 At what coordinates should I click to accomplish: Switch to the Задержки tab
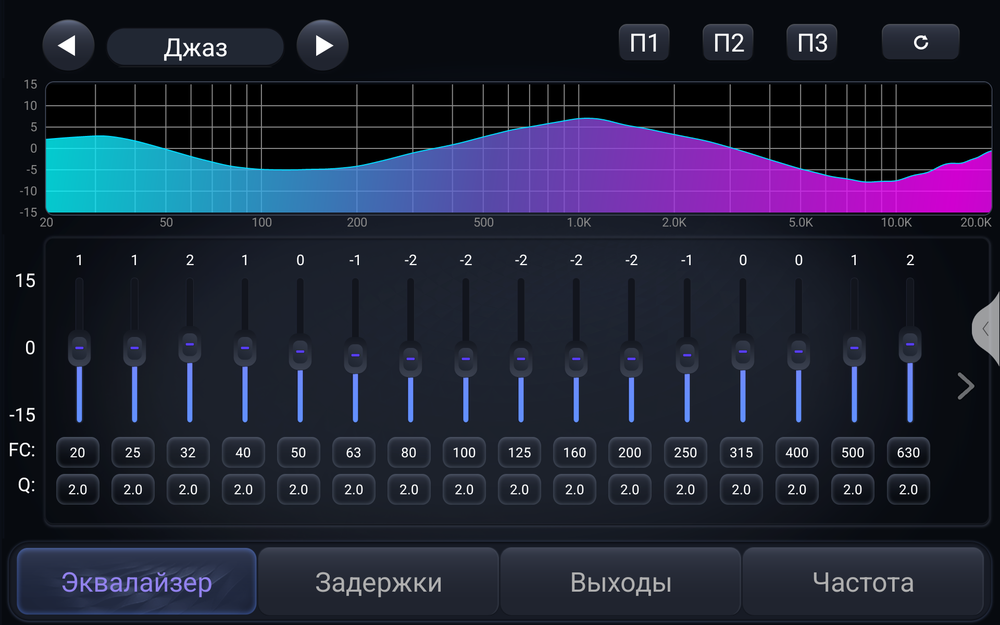pyautogui.click(x=378, y=581)
